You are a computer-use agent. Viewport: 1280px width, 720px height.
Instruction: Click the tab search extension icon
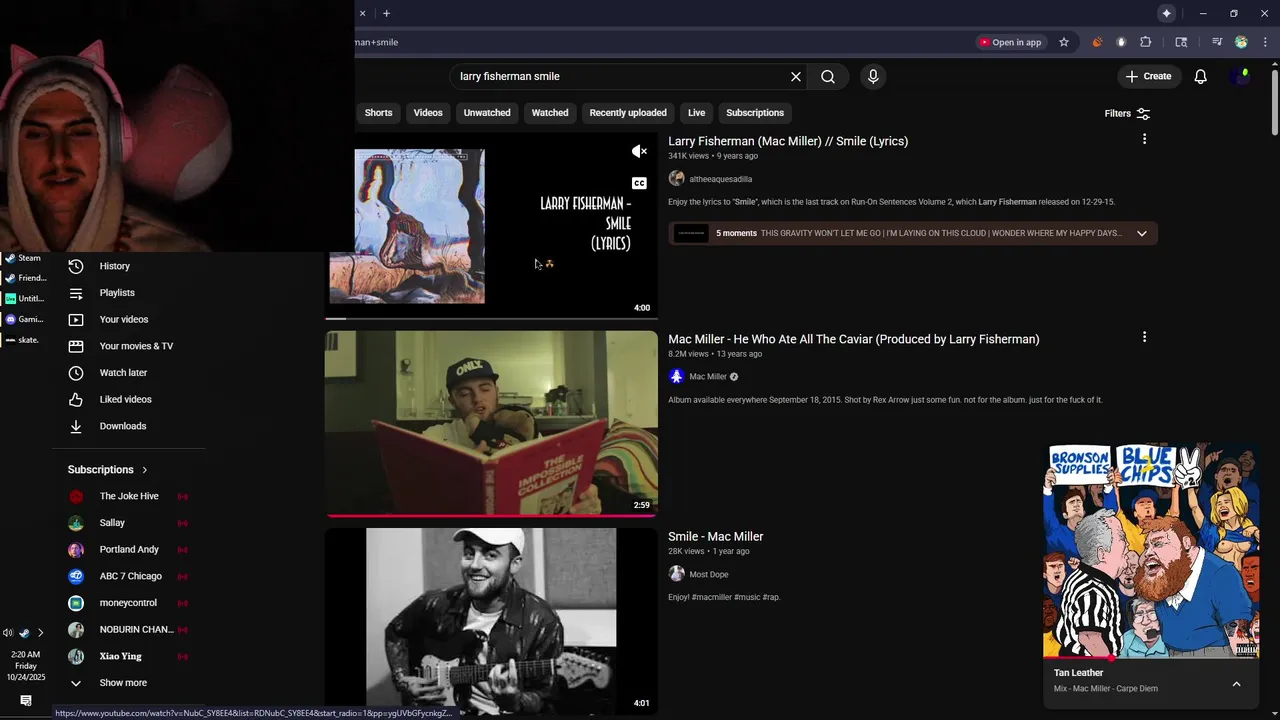(1181, 42)
